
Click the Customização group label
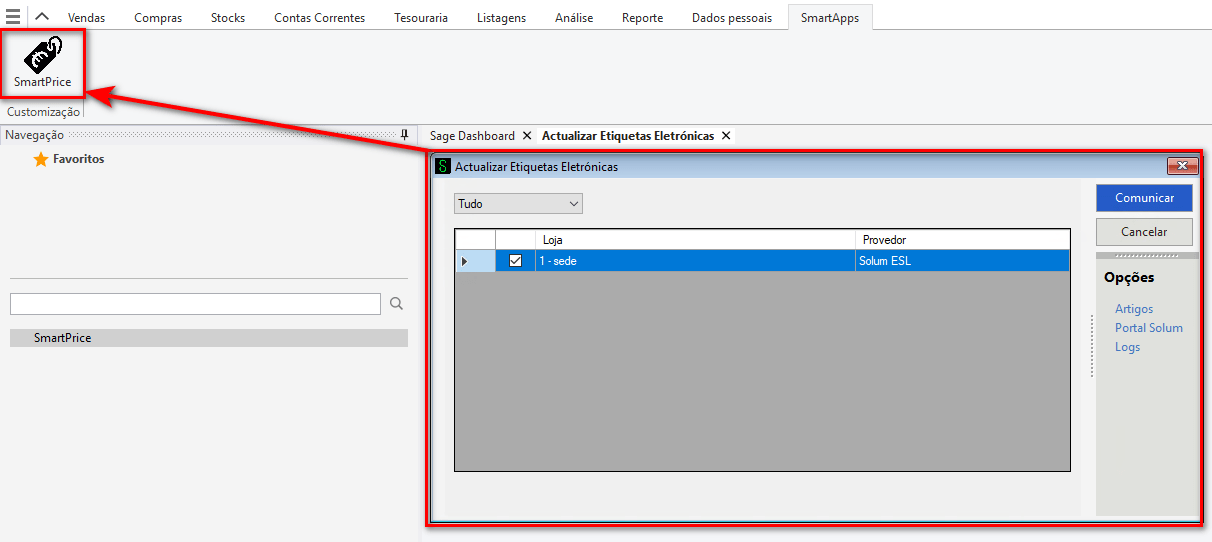pos(43,112)
